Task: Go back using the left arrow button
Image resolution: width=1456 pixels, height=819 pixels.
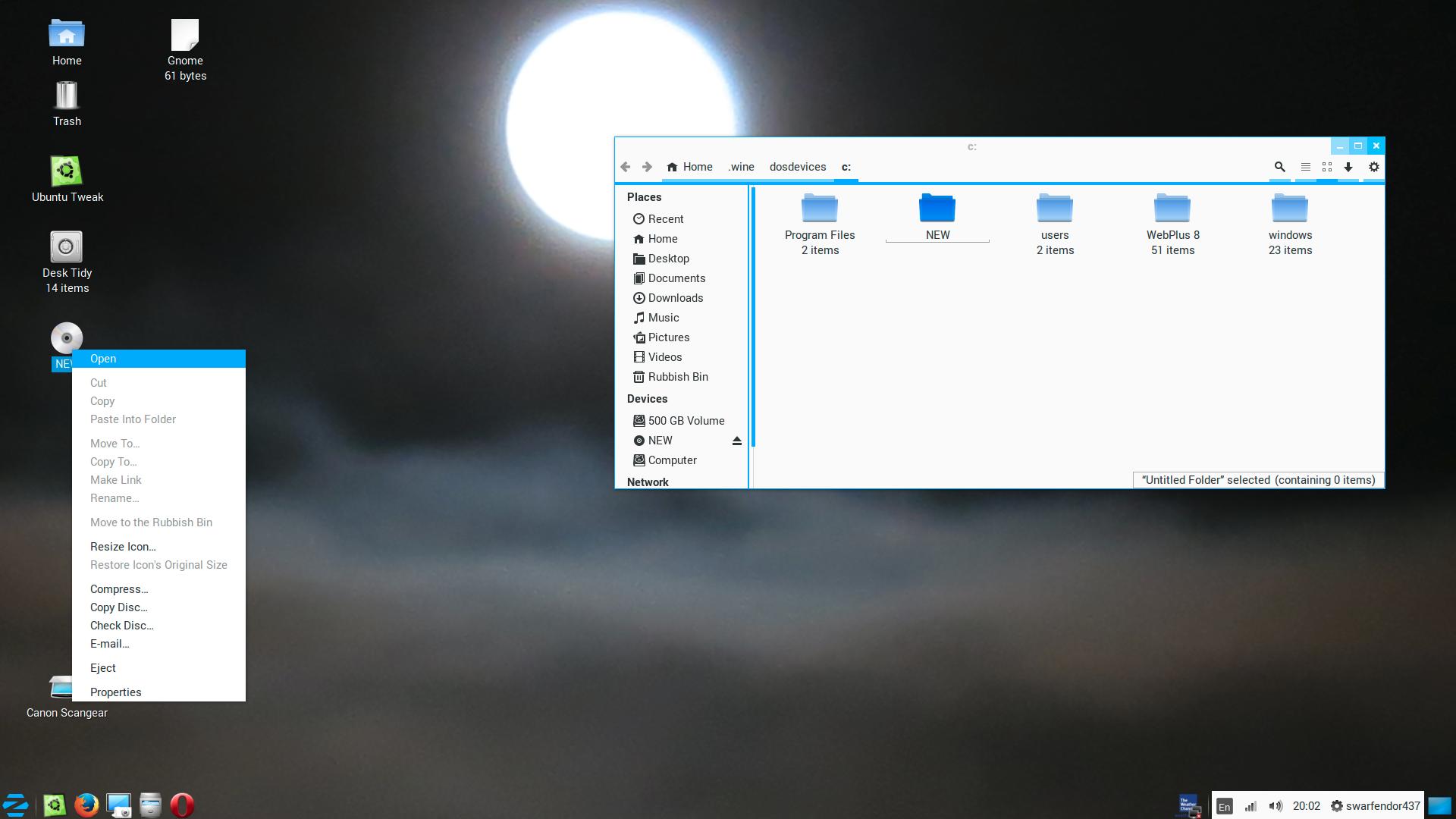Action: [625, 167]
